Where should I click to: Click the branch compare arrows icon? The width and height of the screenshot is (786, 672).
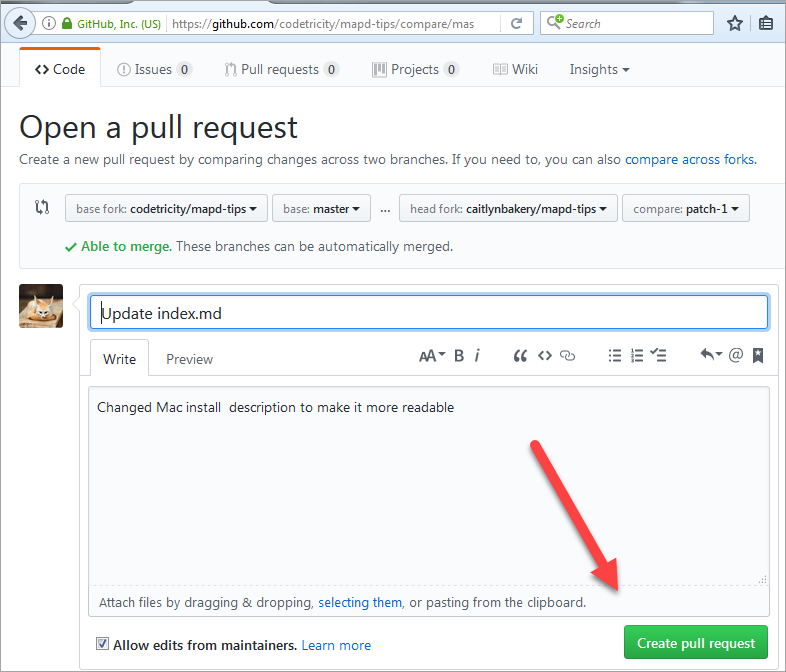coord(42,207)
